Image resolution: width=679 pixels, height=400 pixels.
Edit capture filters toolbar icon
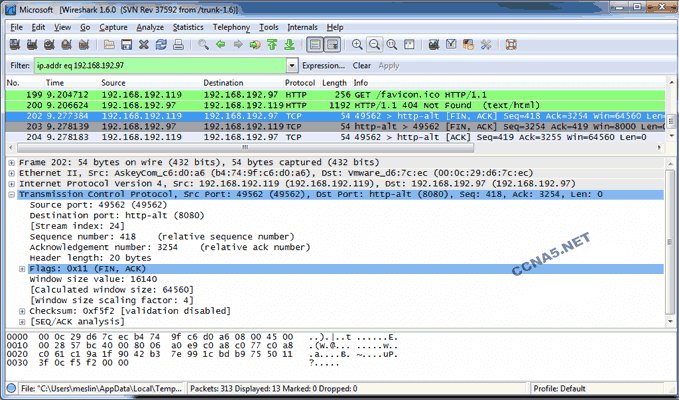click(434, 45)
